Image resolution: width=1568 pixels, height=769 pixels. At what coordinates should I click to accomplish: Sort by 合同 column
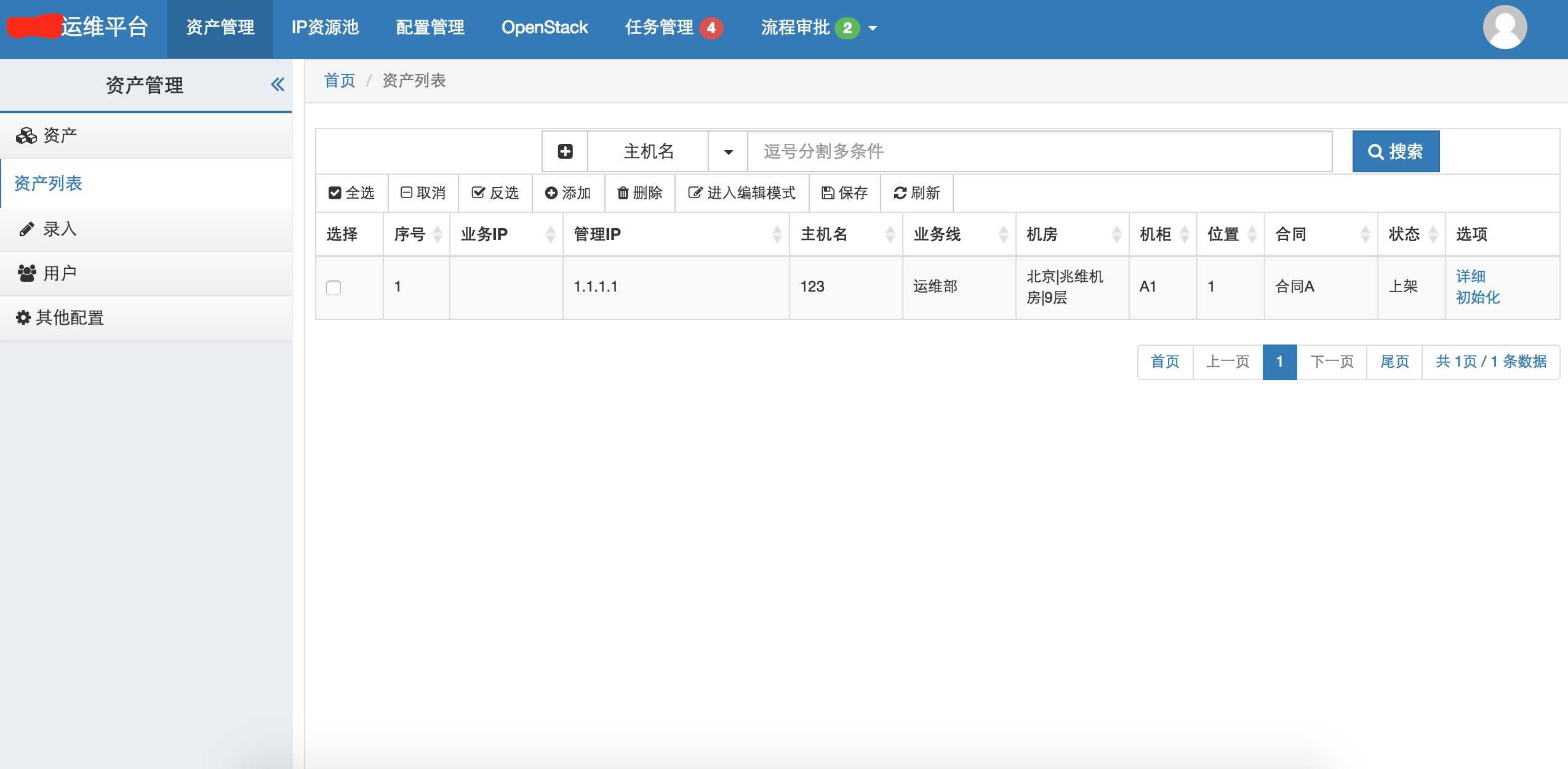(1321, 234)
